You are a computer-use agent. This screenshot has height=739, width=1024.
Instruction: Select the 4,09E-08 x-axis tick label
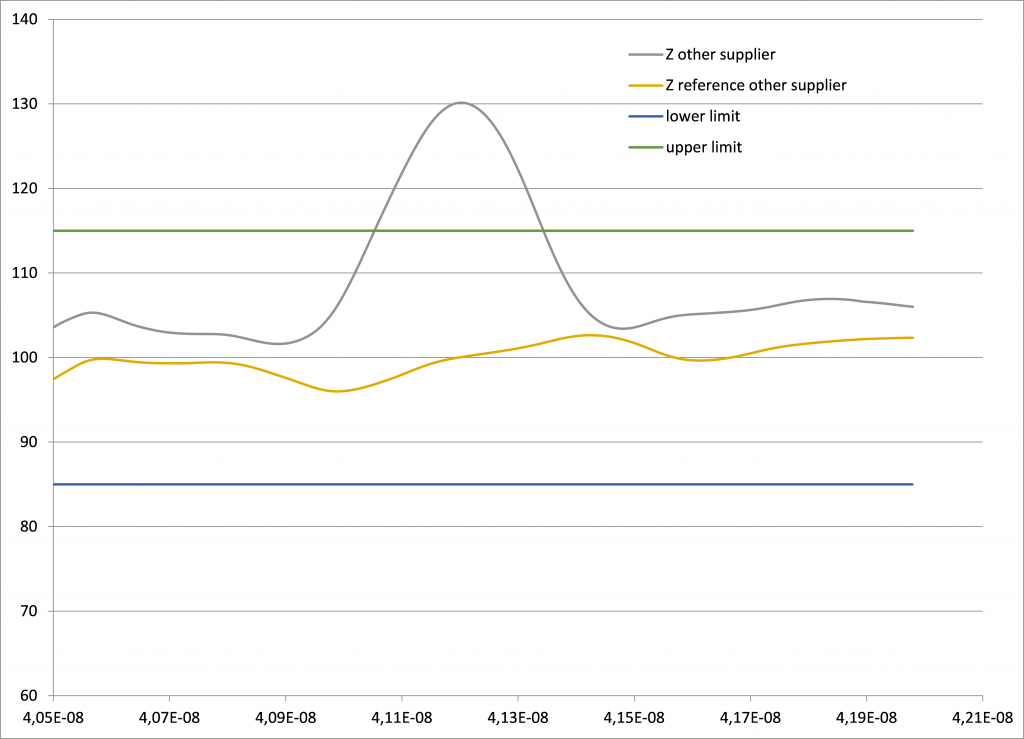click(x=285, y=717)
